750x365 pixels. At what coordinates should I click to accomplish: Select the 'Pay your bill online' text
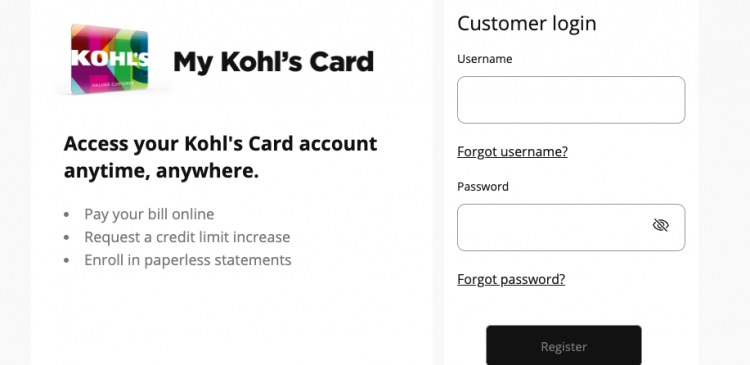click(x=149, y=214)
